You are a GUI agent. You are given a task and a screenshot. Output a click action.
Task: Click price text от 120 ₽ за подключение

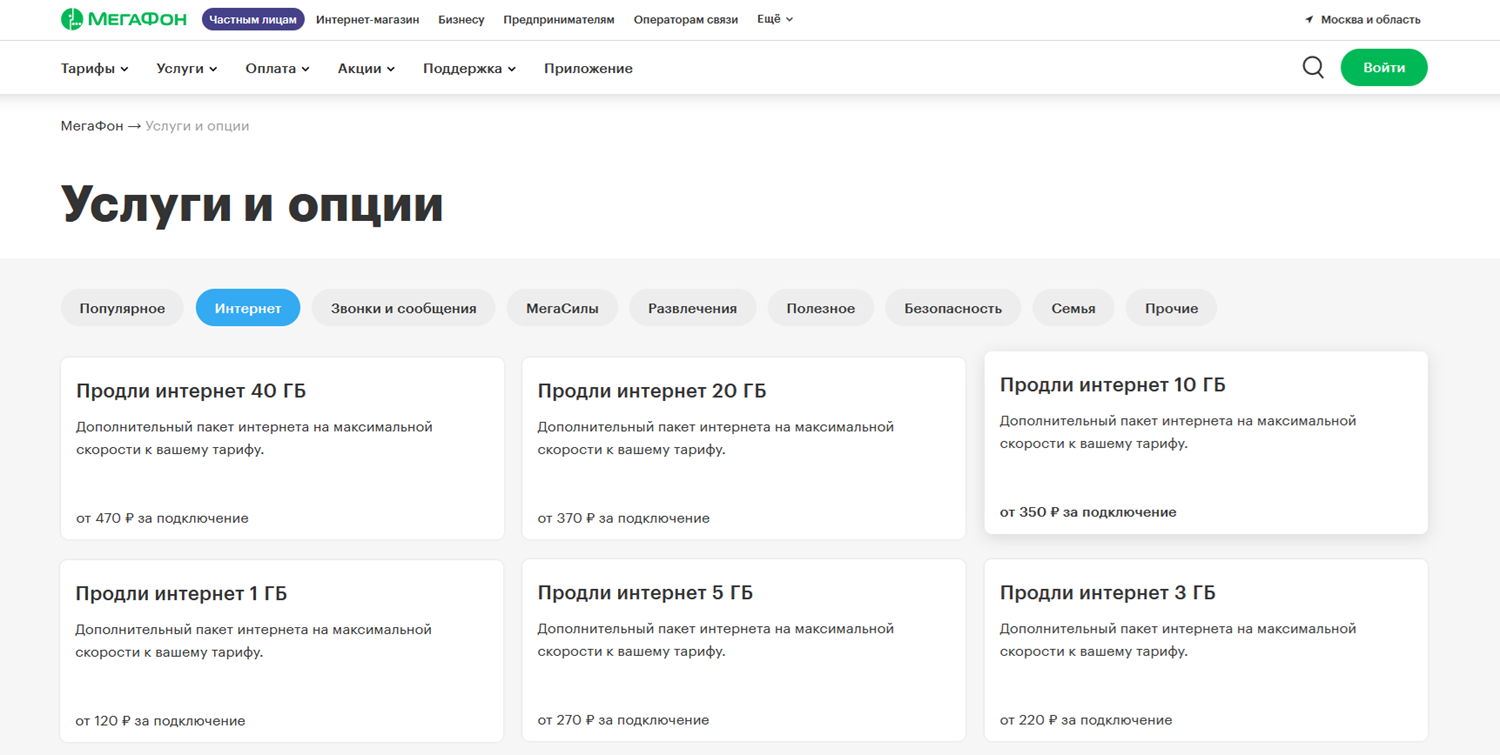click(160, 720)
